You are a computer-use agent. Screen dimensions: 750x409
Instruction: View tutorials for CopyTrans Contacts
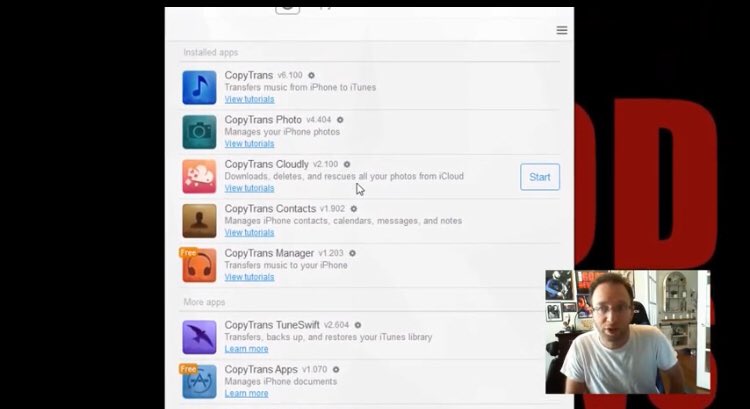(249, 233)
